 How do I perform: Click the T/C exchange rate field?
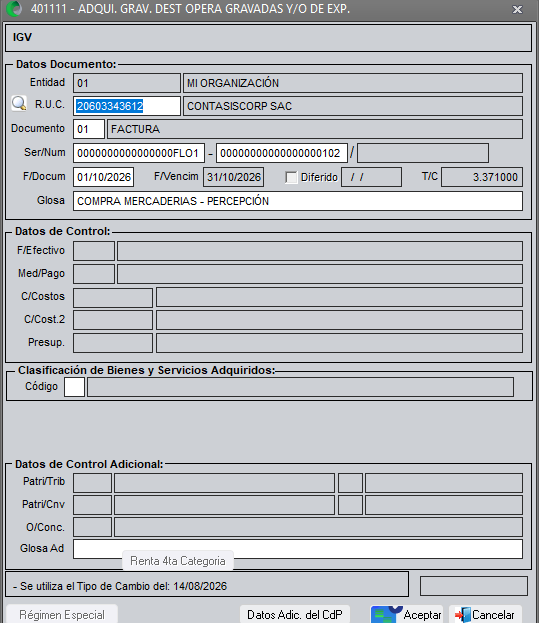coord(482,177)
